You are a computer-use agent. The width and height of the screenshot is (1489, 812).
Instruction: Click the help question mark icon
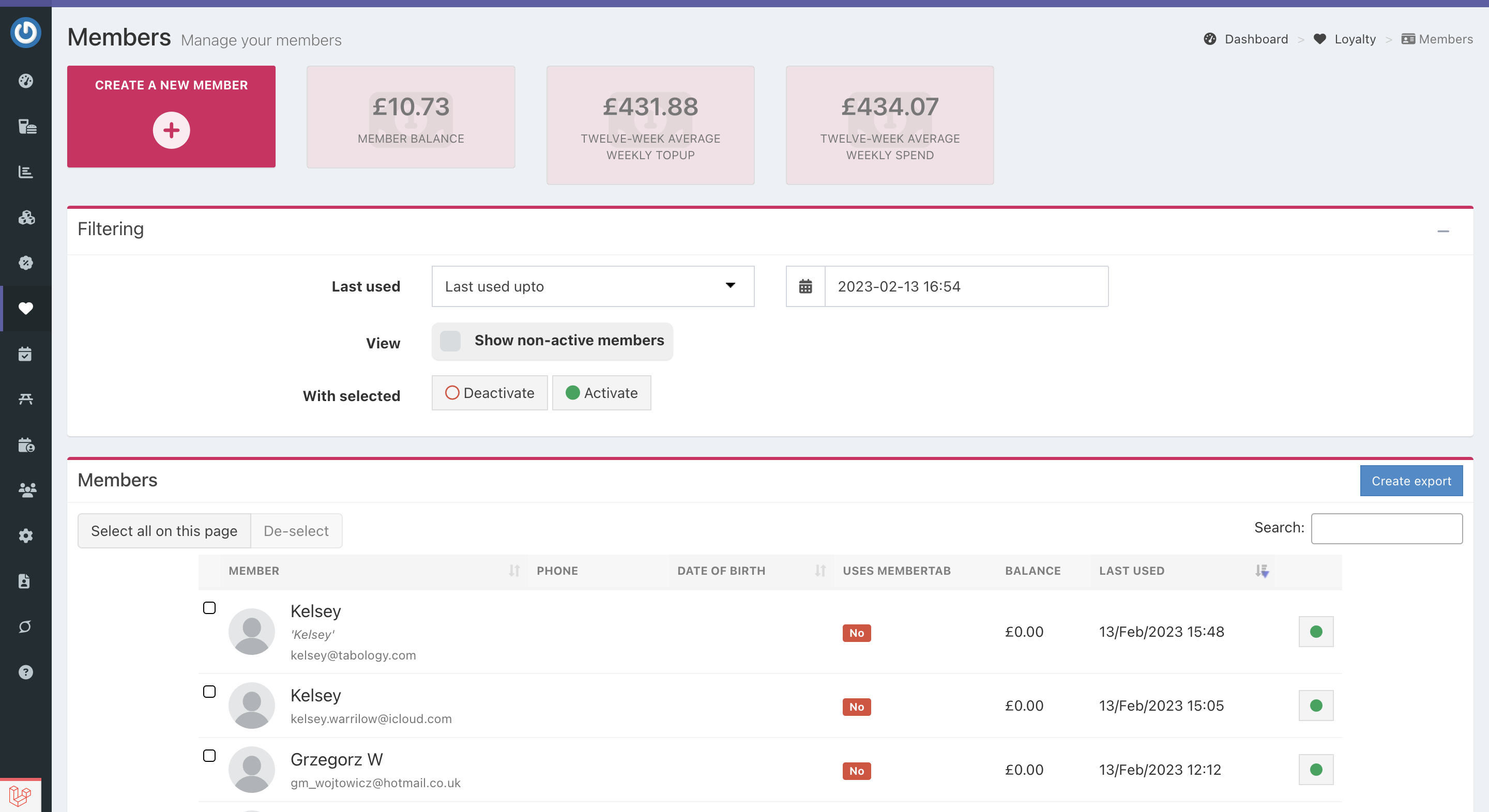(25, 671)
